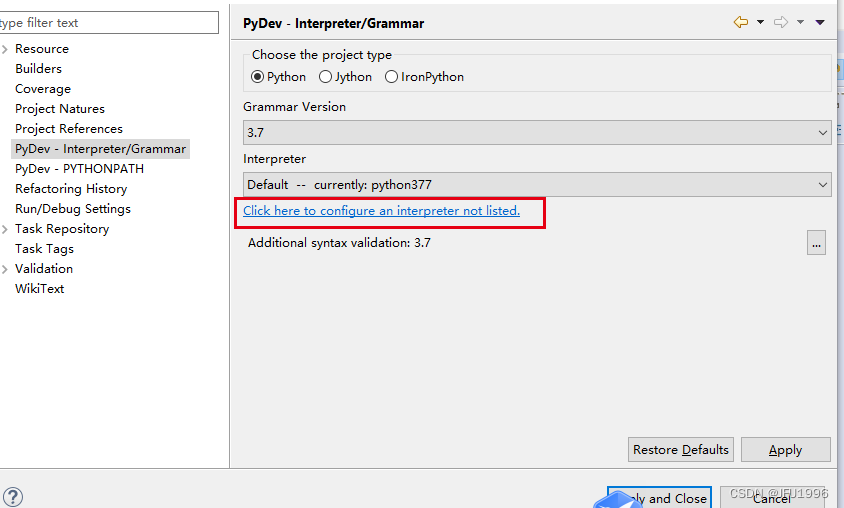Click the Grammar Version label
Viewport: 844px width, 508px height.
(x=294, y=107)
